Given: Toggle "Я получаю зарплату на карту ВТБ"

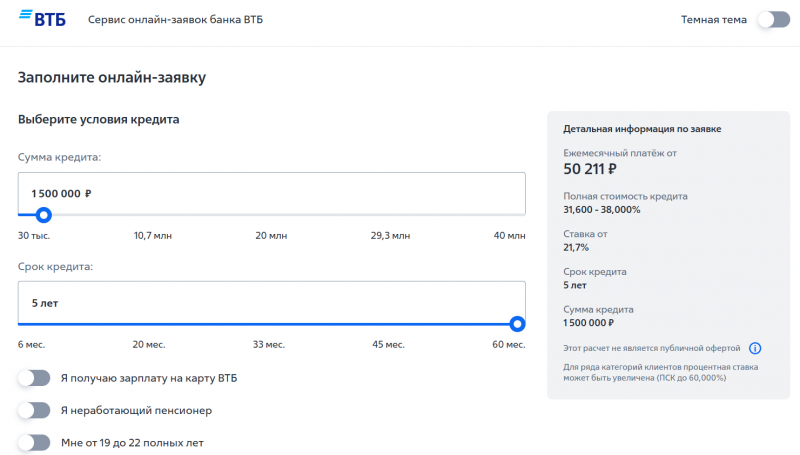Looking at the screenshot, I should coord(34,378).
